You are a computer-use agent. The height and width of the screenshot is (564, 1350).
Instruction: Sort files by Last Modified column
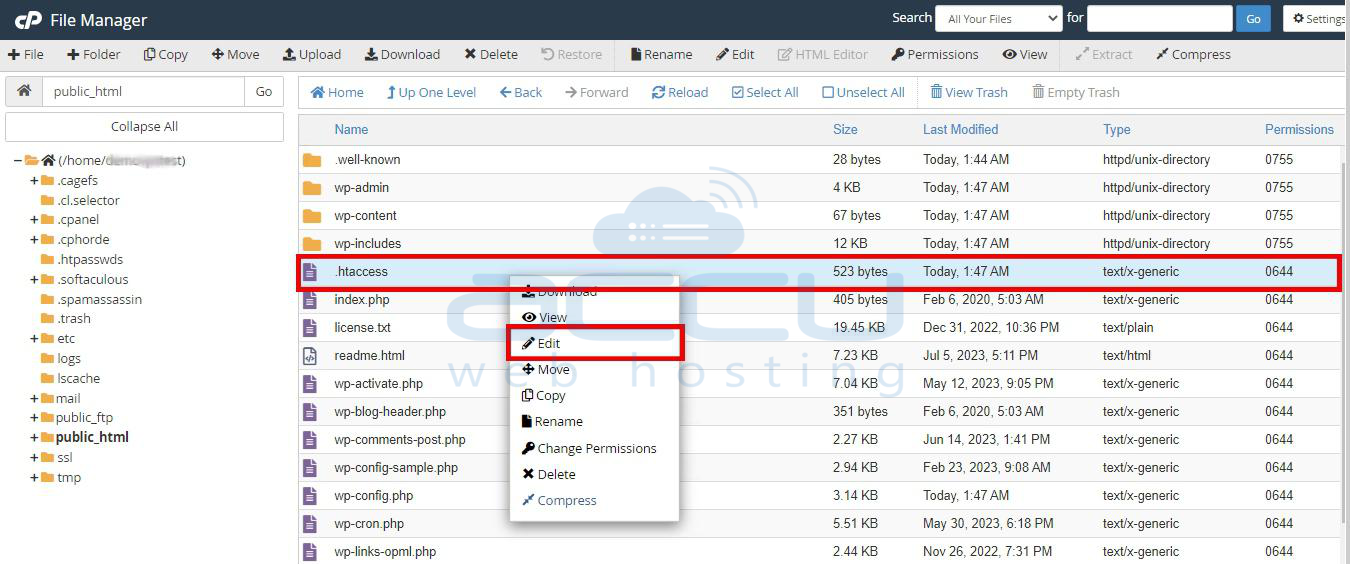[x=960, y=129]
